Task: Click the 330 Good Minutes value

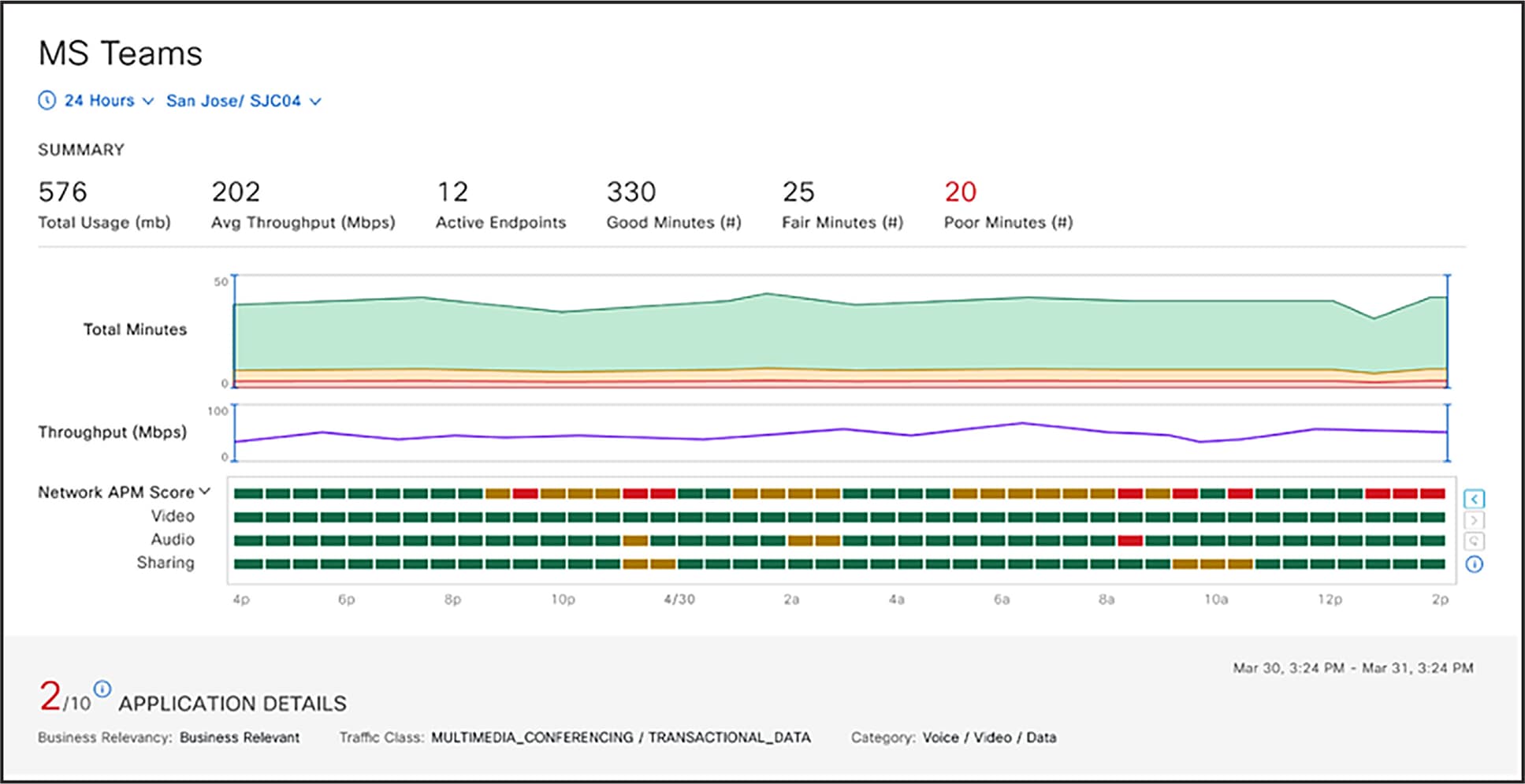Action: click(x=631, y=191)
